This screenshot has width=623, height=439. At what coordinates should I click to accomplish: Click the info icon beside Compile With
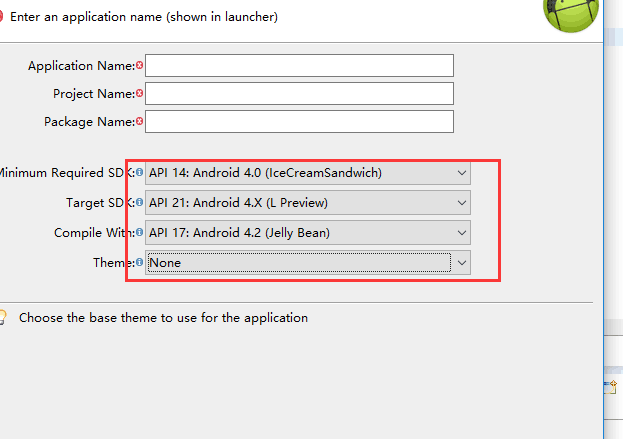[x=139, y=232]
